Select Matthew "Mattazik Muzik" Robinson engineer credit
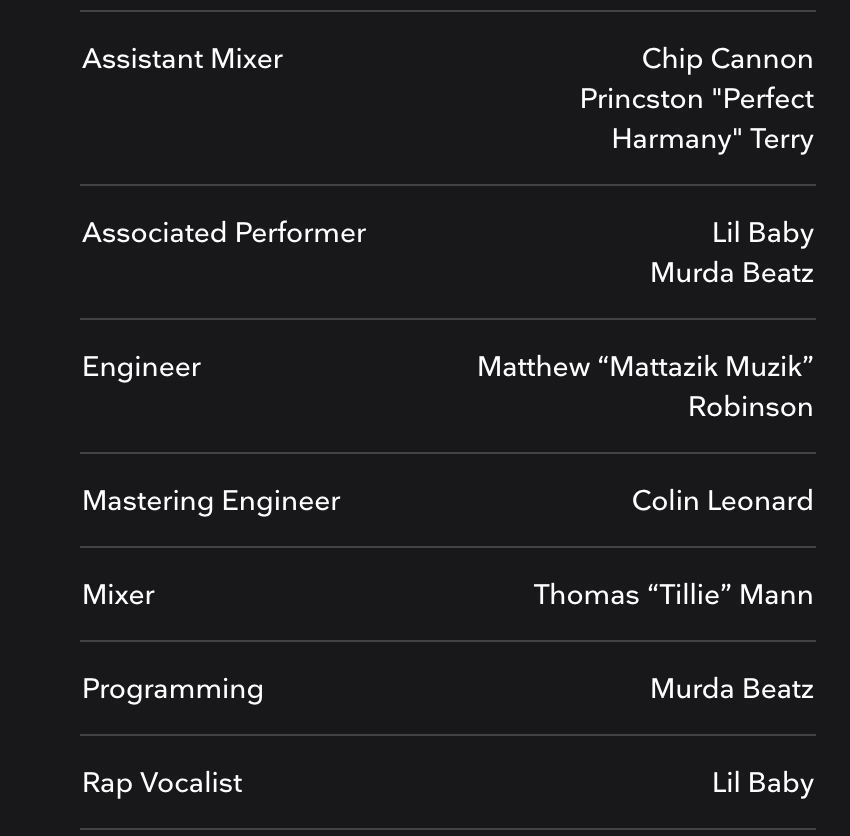The height and width of the screenshot is (836, 850). coord(645,387)
